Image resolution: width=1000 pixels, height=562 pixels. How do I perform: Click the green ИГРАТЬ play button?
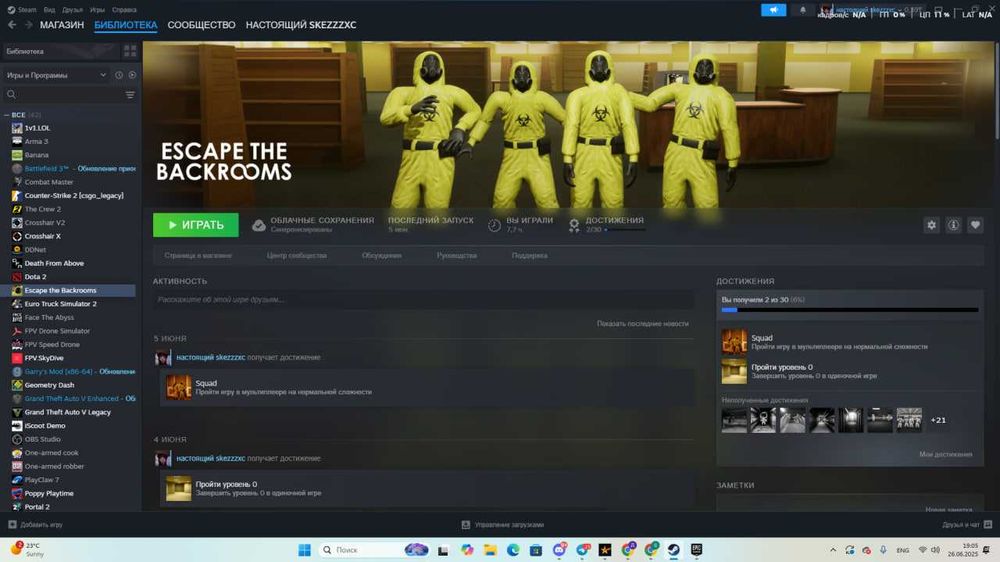[x=196, y=225]
